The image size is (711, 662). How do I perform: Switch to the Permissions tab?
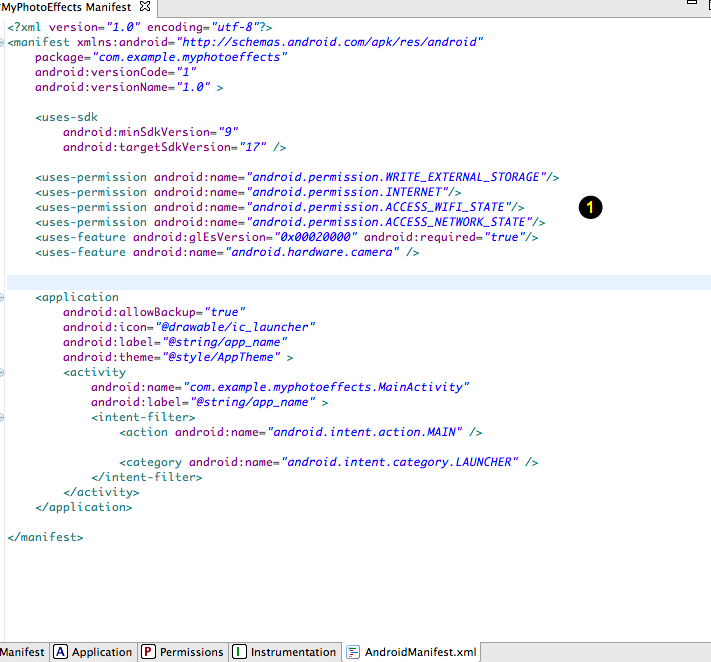point(183,652)
